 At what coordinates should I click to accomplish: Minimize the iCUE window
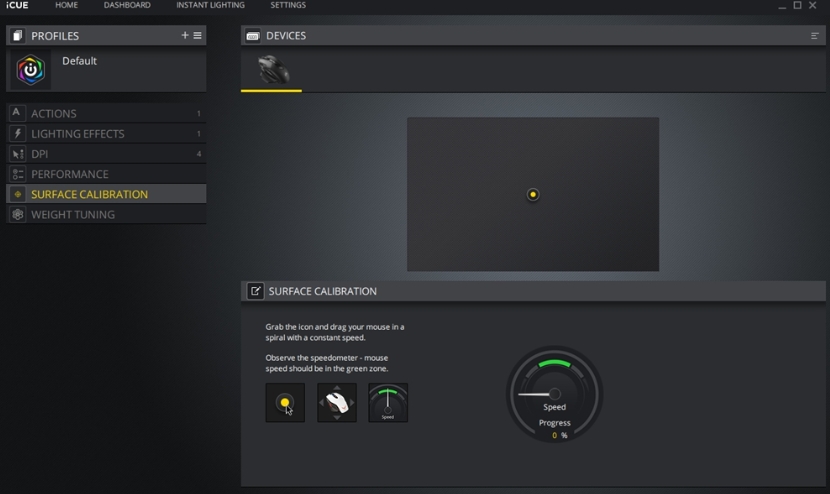pos(782,6)
